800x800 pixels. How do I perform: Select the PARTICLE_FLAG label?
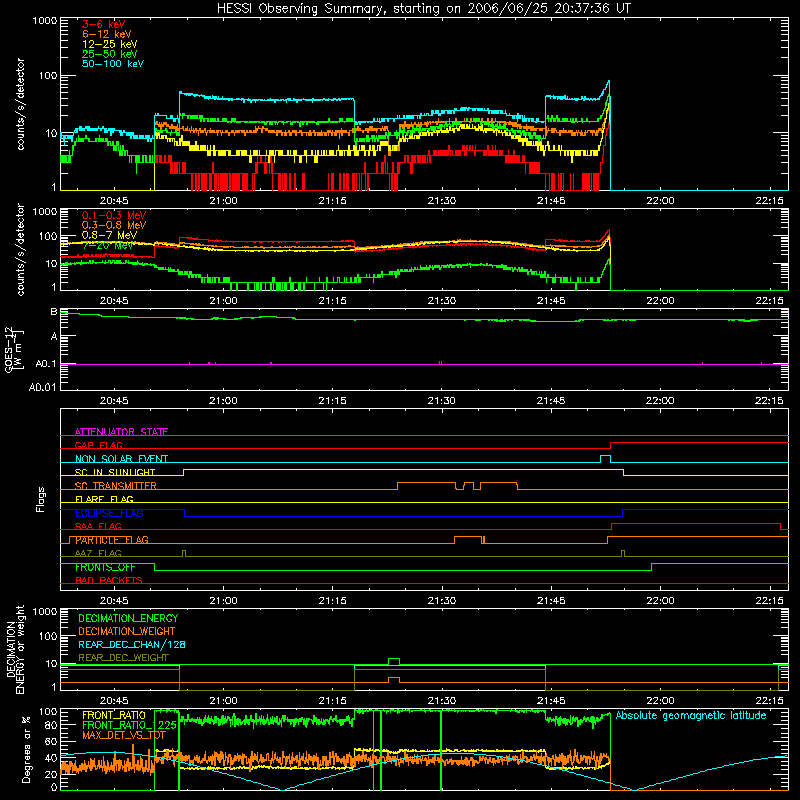click(x=112, y=540)
